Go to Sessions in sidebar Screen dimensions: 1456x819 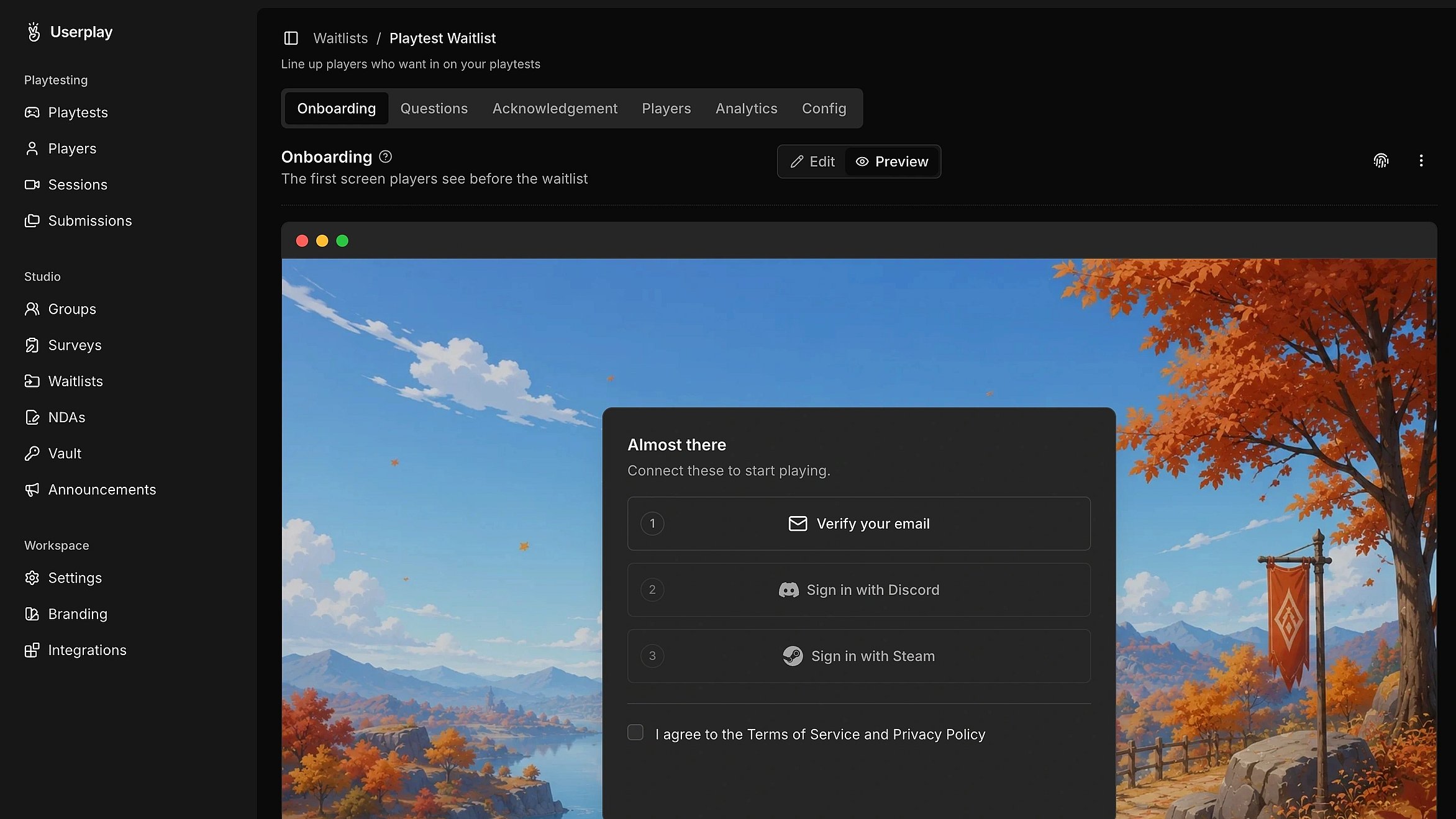click(x=66, y=184)
